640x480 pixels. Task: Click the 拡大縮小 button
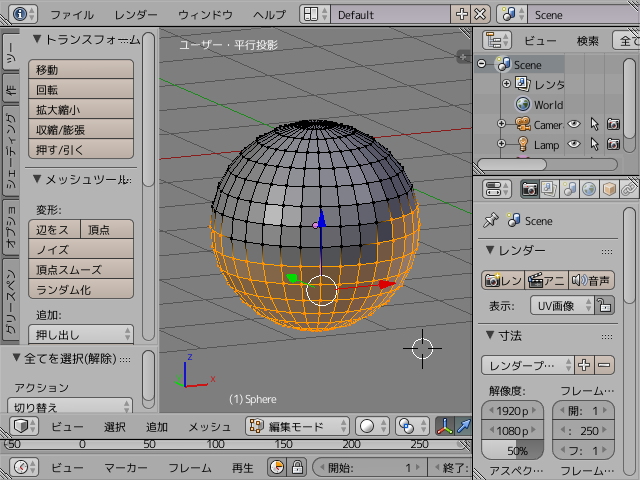click(81, 109)
